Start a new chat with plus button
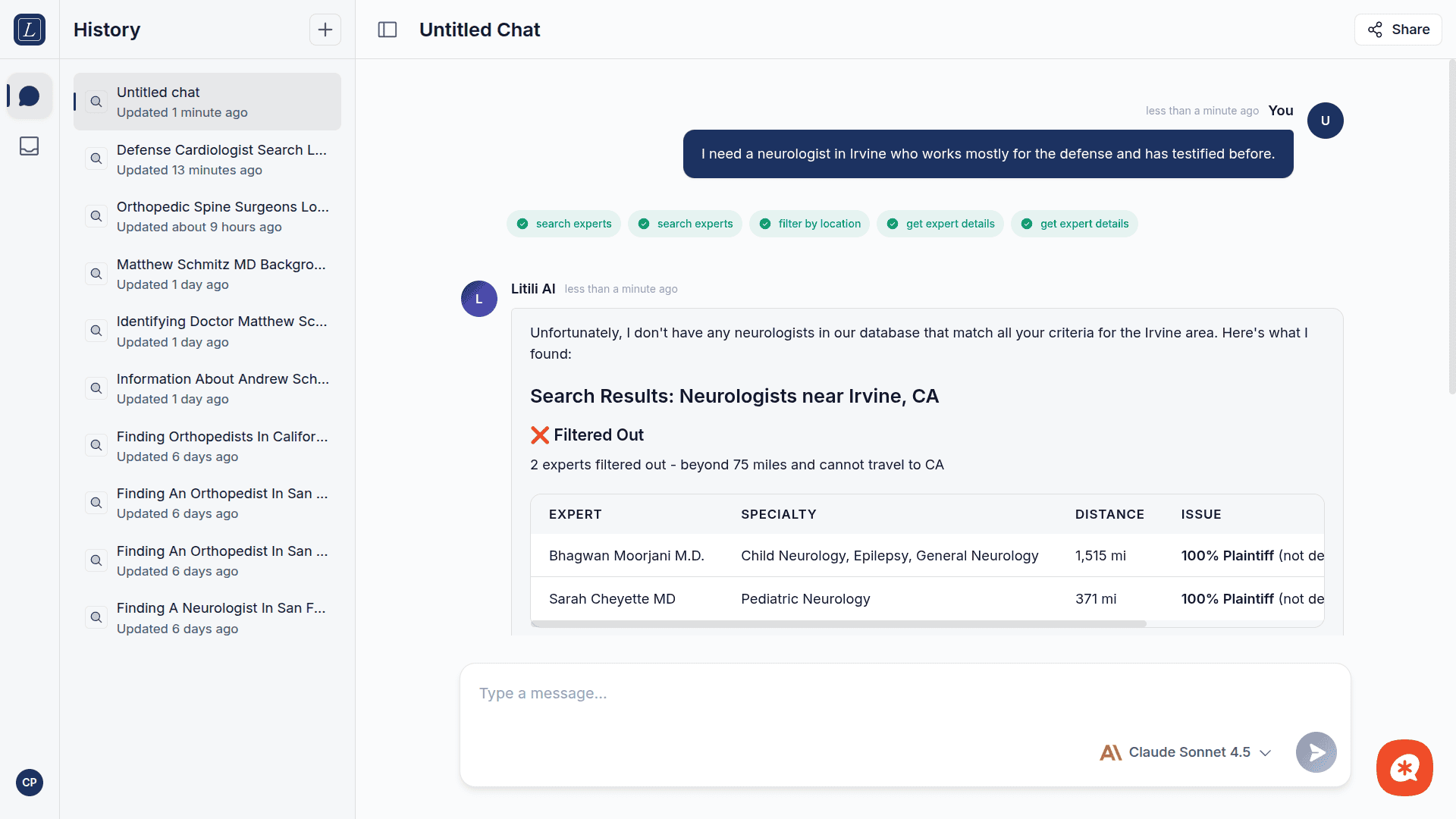This screenshot has height=819, width=1456. pos(325,30)
